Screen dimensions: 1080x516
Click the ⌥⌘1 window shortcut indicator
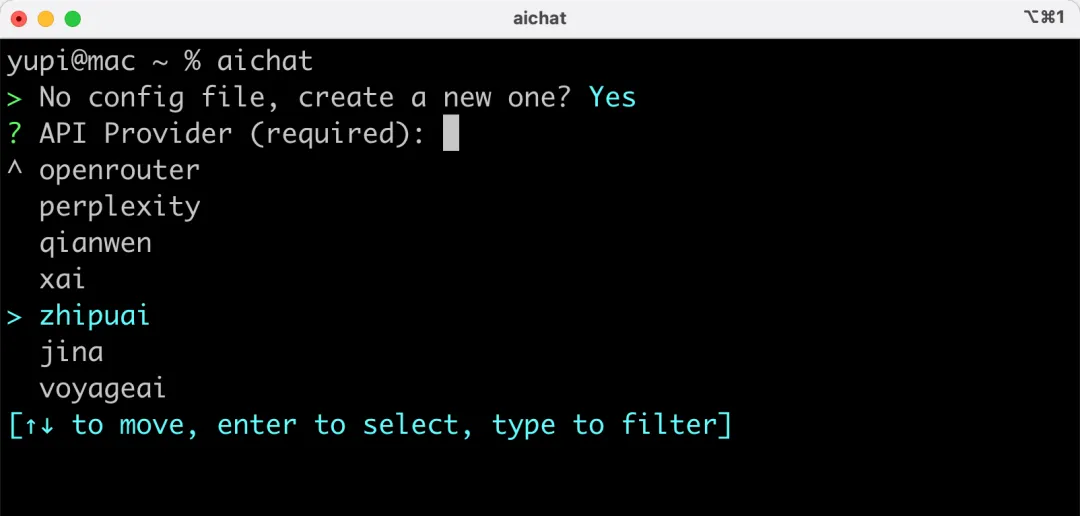(x=1044, y=17)
